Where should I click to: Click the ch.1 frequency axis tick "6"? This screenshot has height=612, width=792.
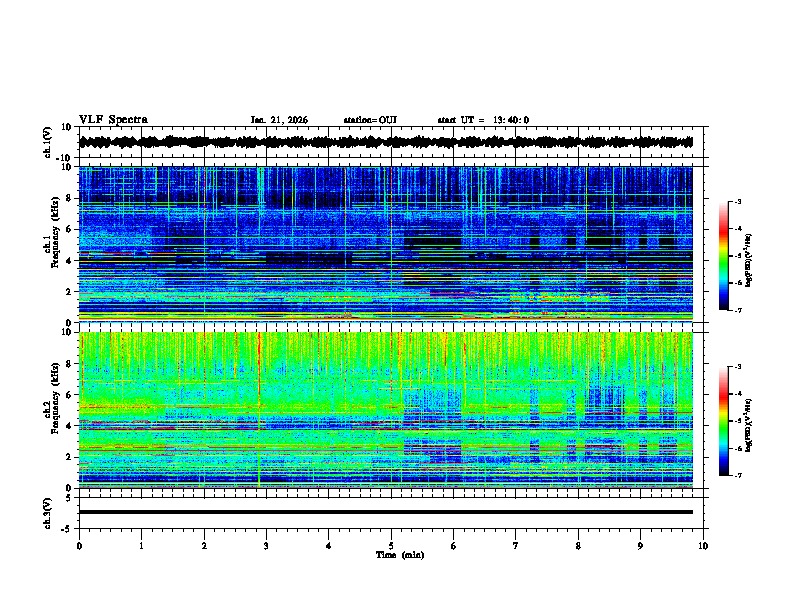[x=69, y=229]
